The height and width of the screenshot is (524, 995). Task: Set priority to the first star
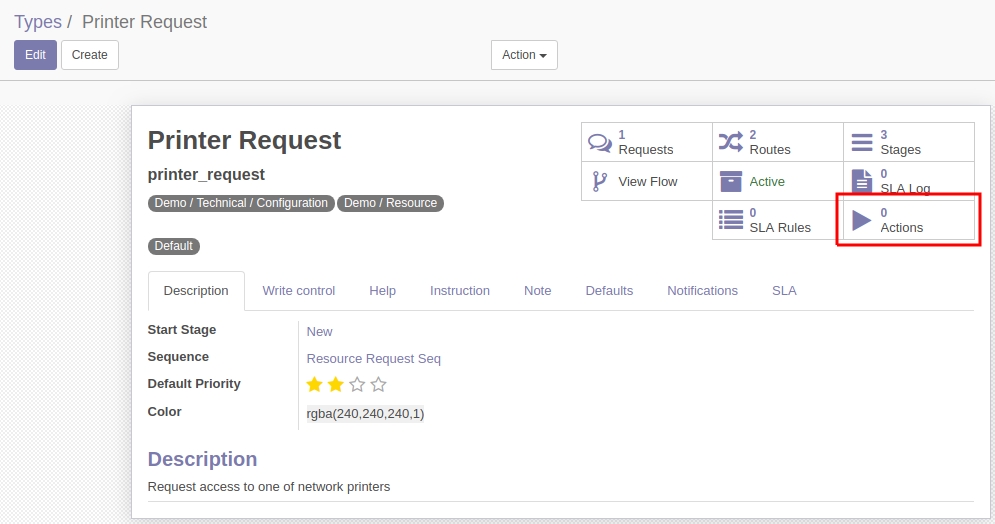point(314,384)
